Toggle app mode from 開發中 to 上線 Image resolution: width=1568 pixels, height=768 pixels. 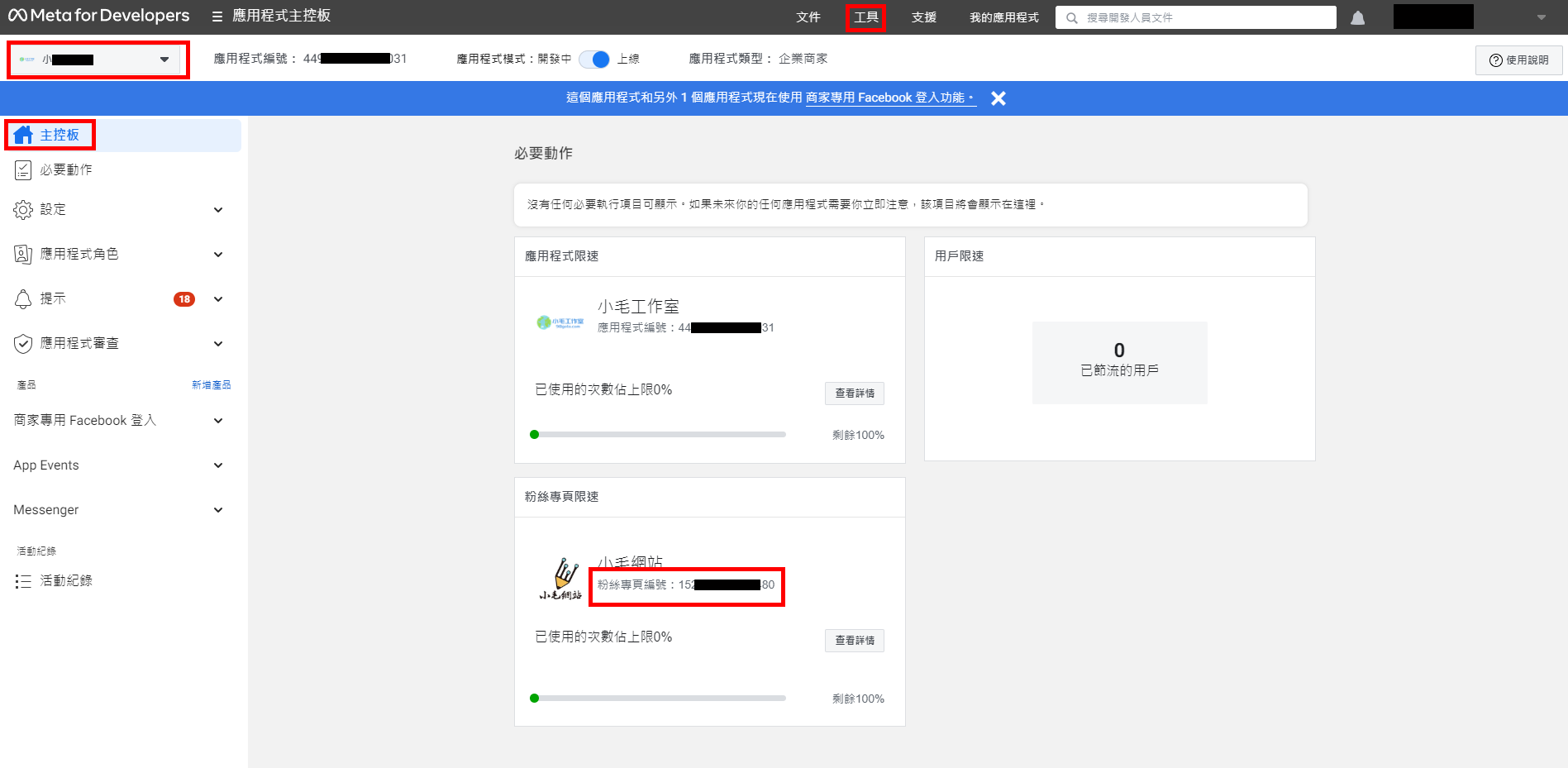[594, 59]
